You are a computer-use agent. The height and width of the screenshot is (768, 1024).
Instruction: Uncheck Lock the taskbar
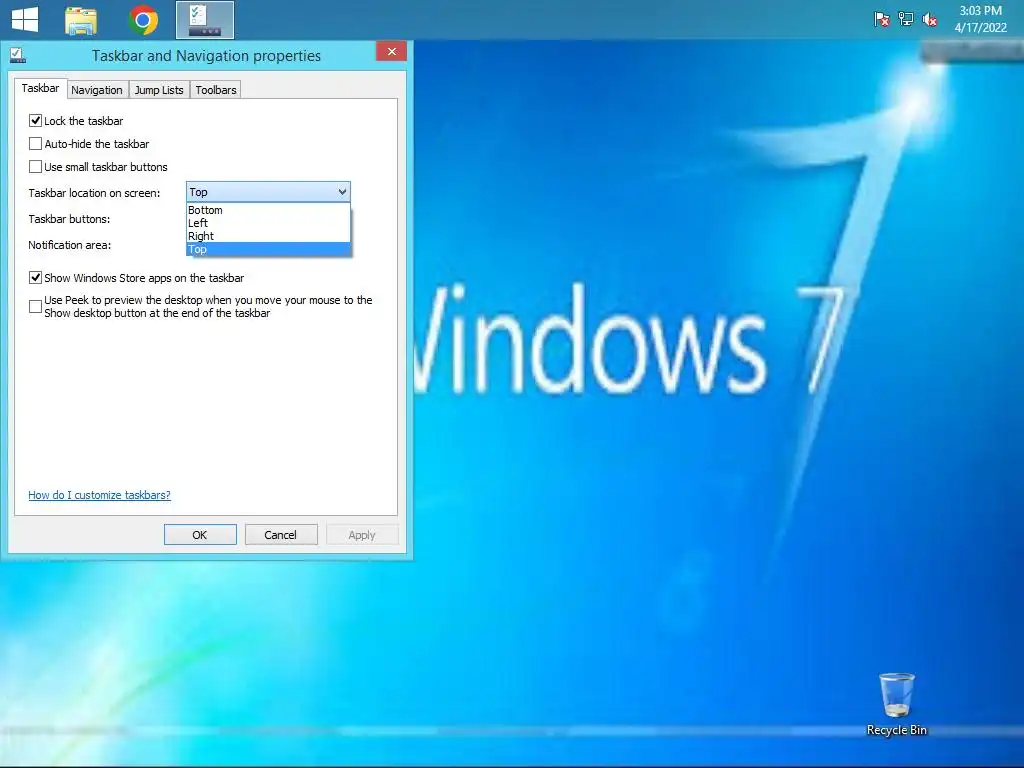point(35,121)
